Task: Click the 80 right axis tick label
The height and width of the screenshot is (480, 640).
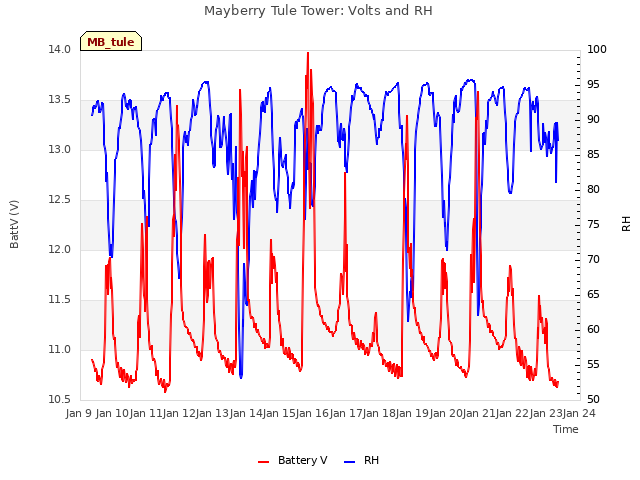Action: (x=593, y=189)
